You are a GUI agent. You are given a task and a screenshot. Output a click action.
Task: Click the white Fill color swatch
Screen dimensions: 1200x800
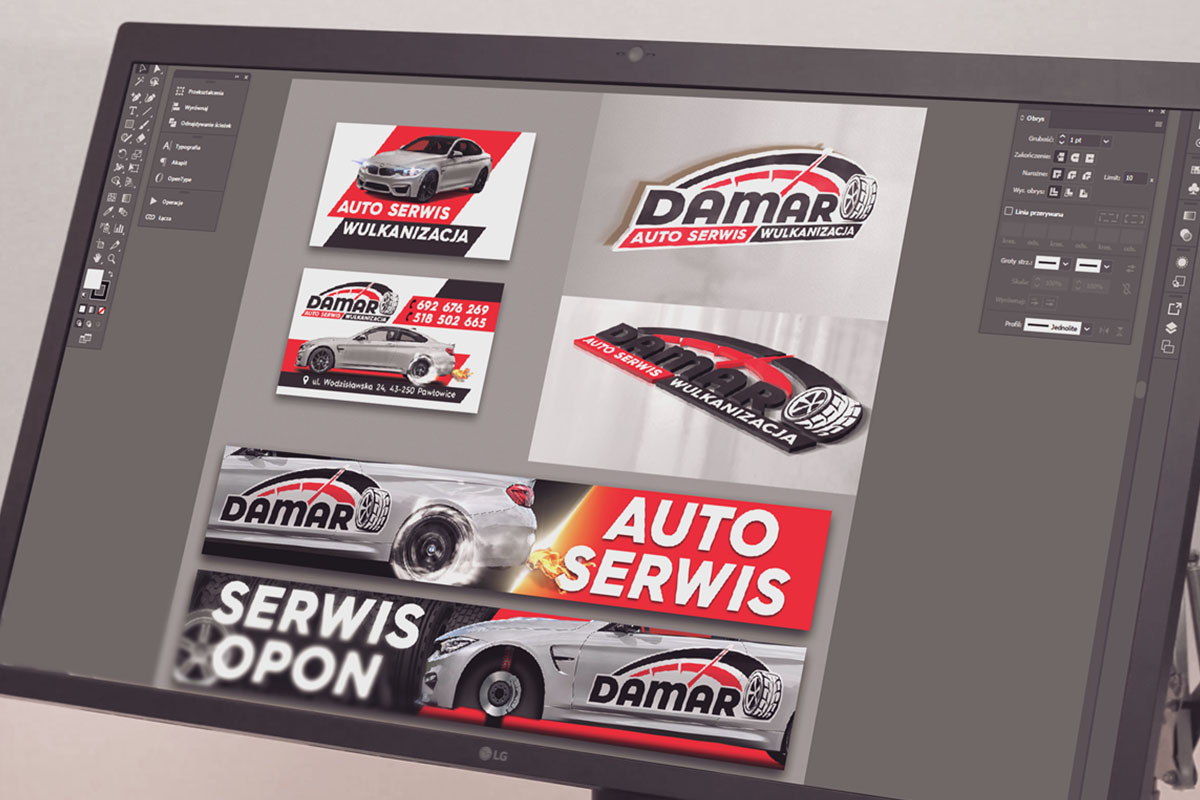coord(94,279)
